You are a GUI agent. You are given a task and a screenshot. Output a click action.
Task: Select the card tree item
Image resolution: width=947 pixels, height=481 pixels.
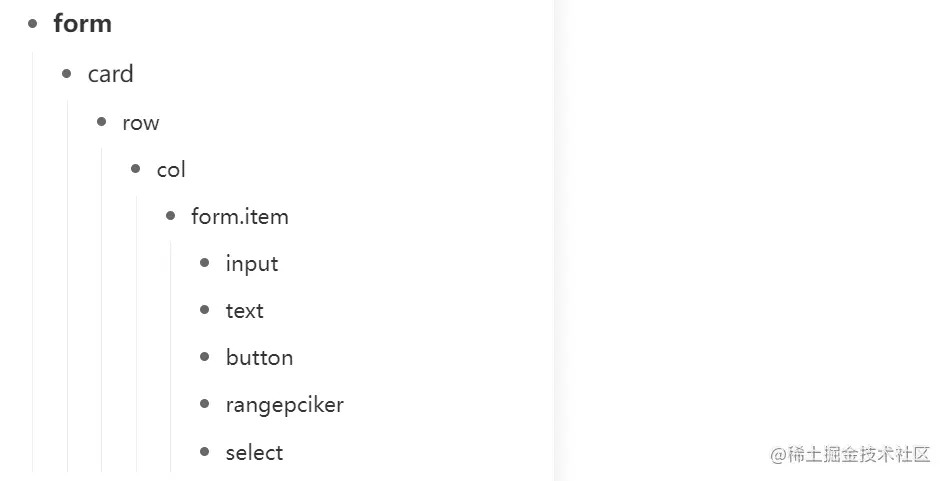[x=110, y=74]
